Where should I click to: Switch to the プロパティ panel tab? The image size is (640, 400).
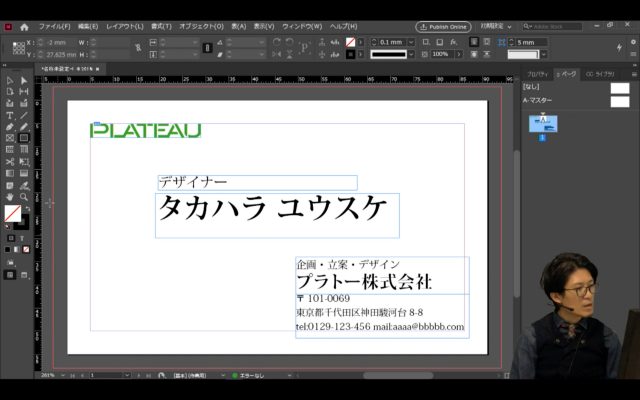[537, 74]
